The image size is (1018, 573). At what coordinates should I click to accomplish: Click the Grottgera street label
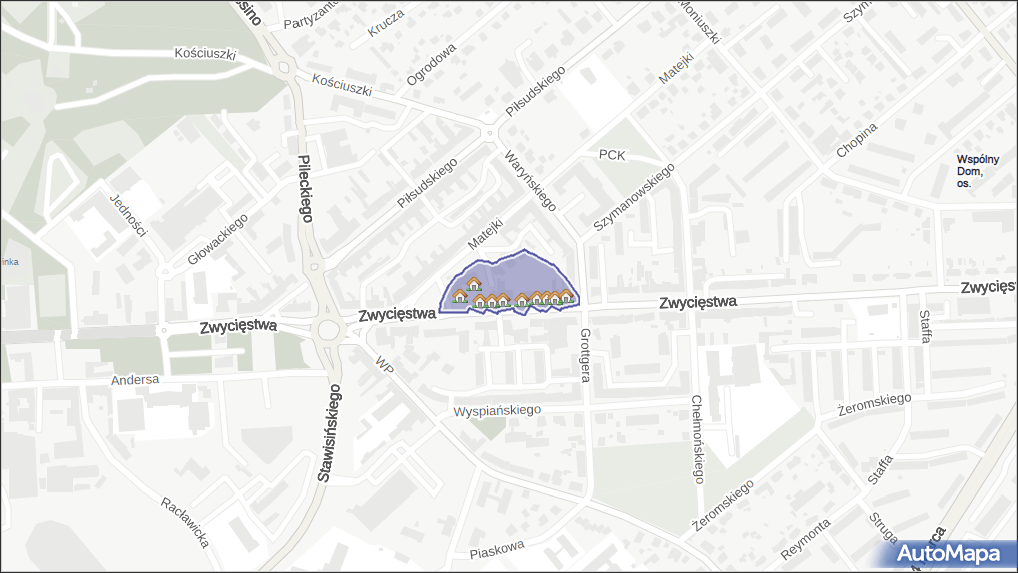tap(586, 357)
